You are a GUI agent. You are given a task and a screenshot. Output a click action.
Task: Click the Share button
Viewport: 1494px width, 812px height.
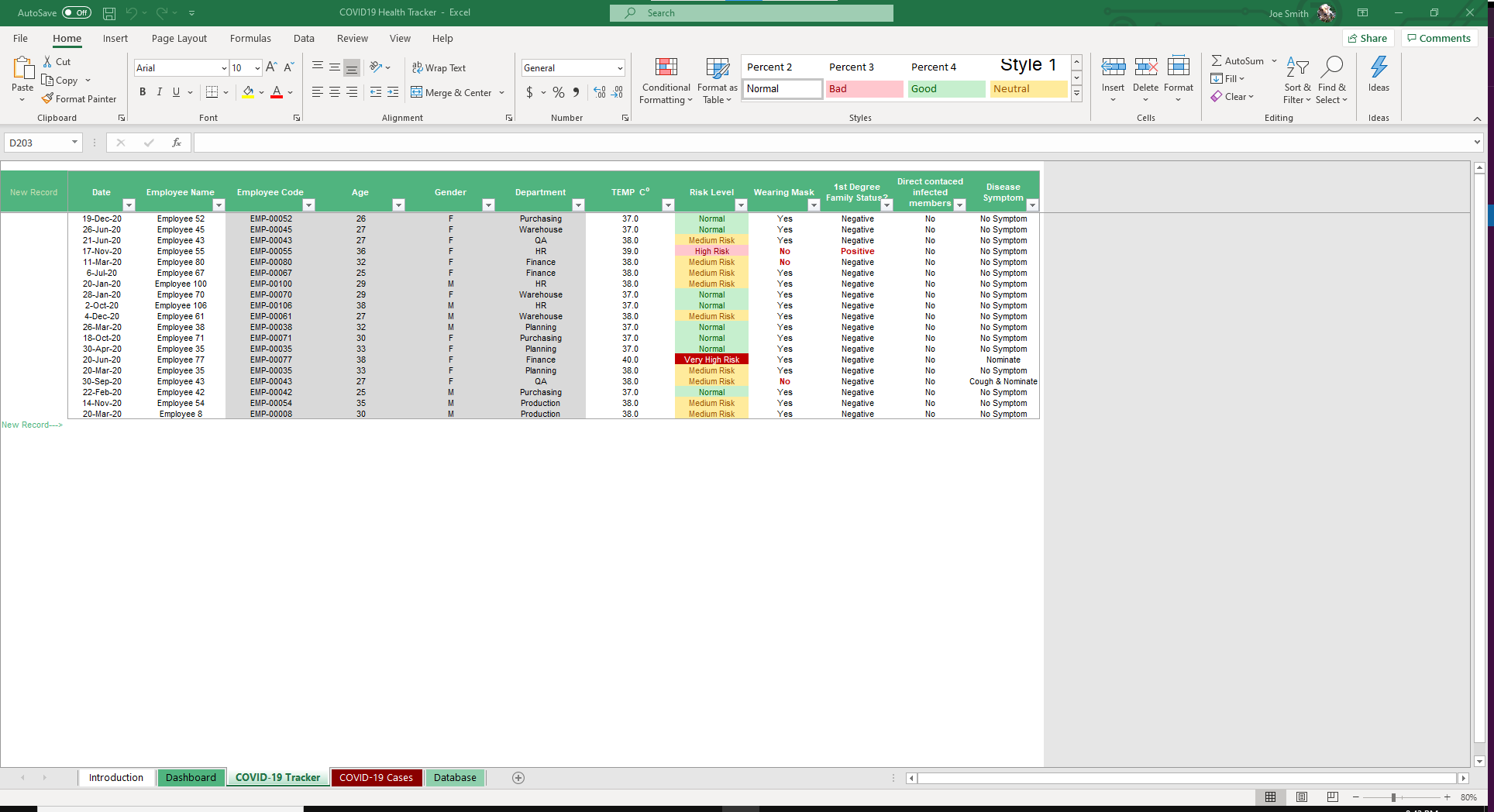click(x=1368, y=38)
